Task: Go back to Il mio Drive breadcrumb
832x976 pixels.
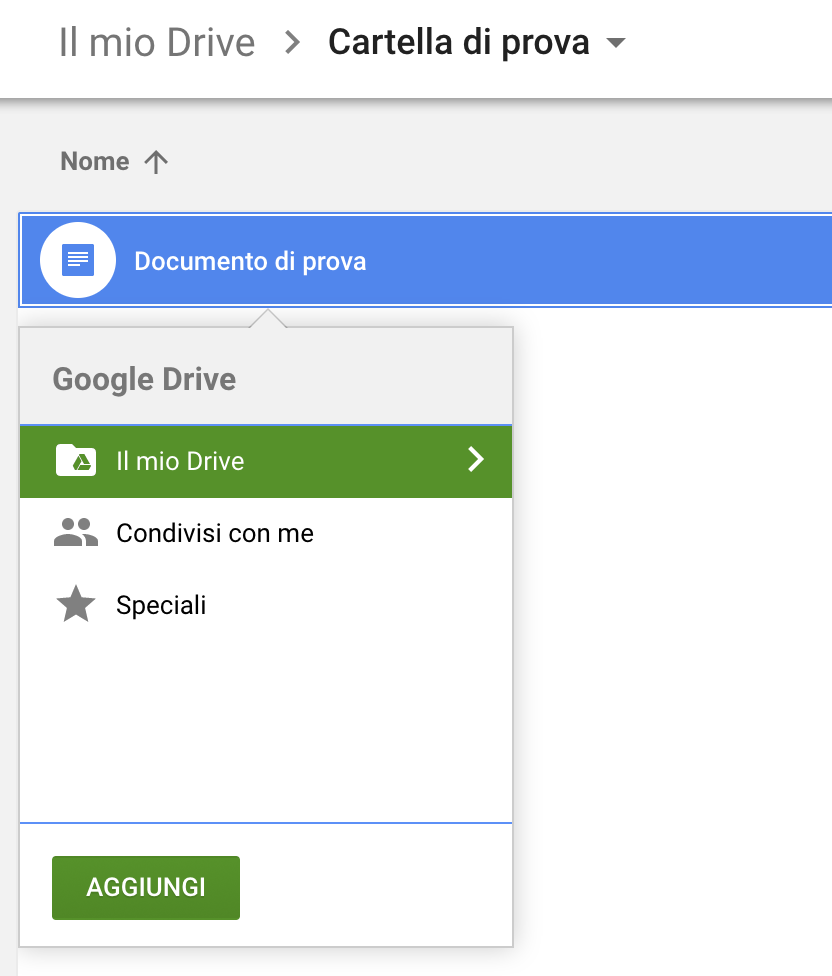Action: (x=157, y=42)
